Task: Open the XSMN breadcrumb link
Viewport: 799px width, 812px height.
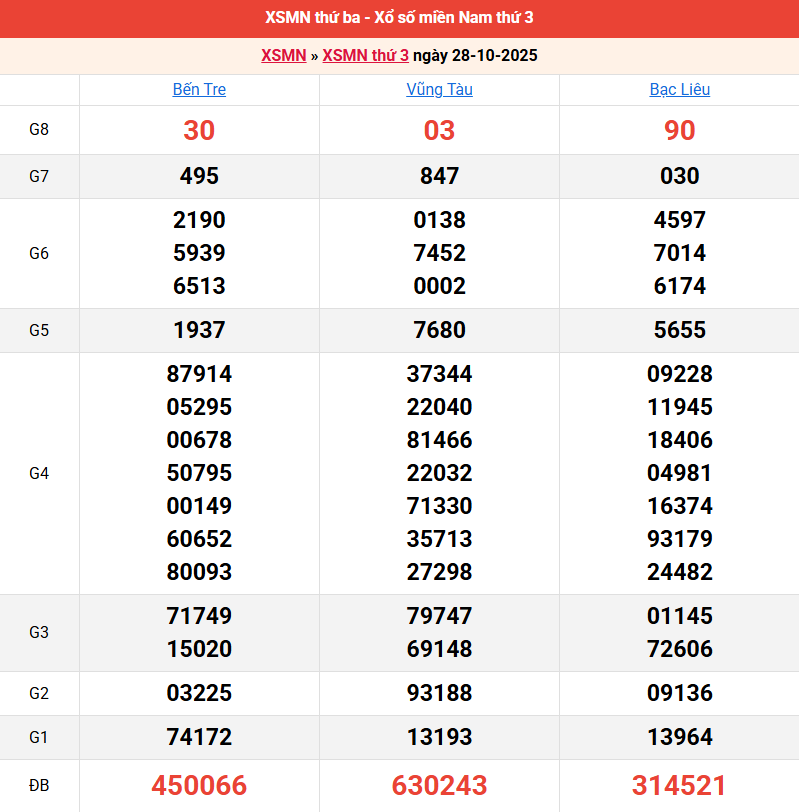Action: click(283, 55)
